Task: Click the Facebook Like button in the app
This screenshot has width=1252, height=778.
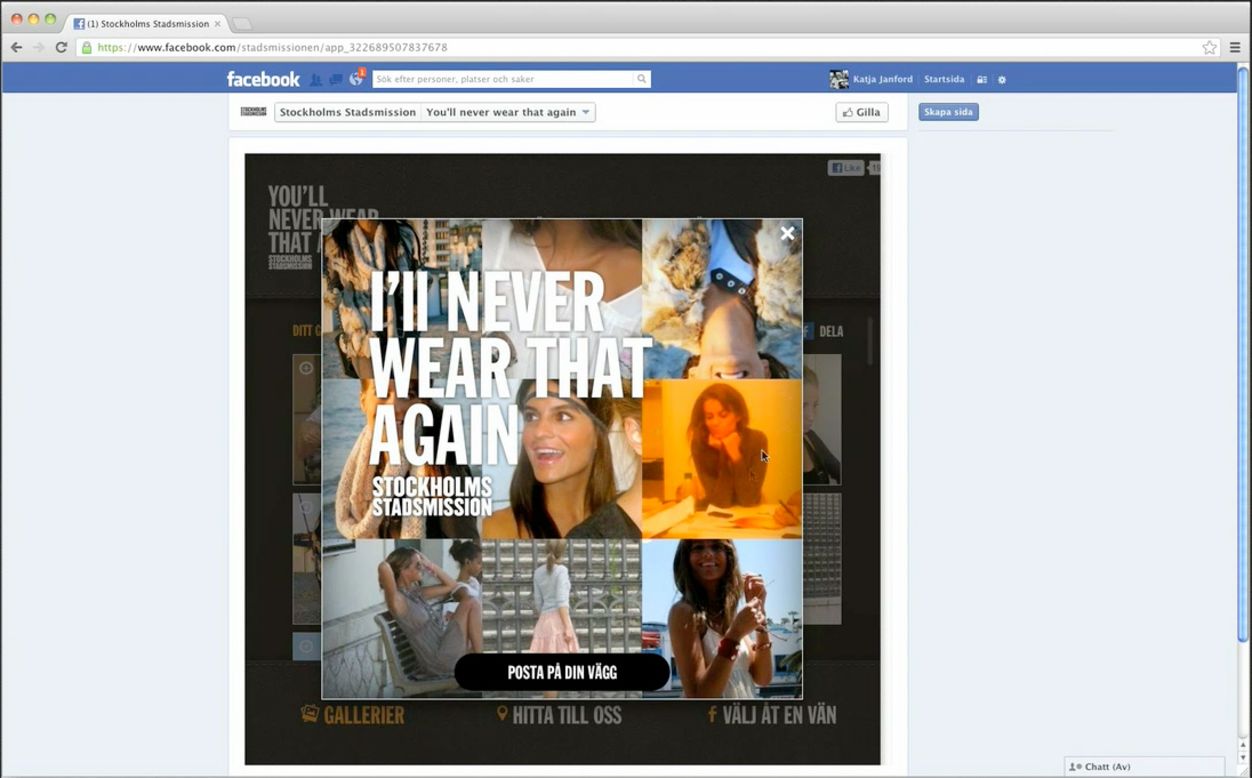Action: click(x=846, y=168)
